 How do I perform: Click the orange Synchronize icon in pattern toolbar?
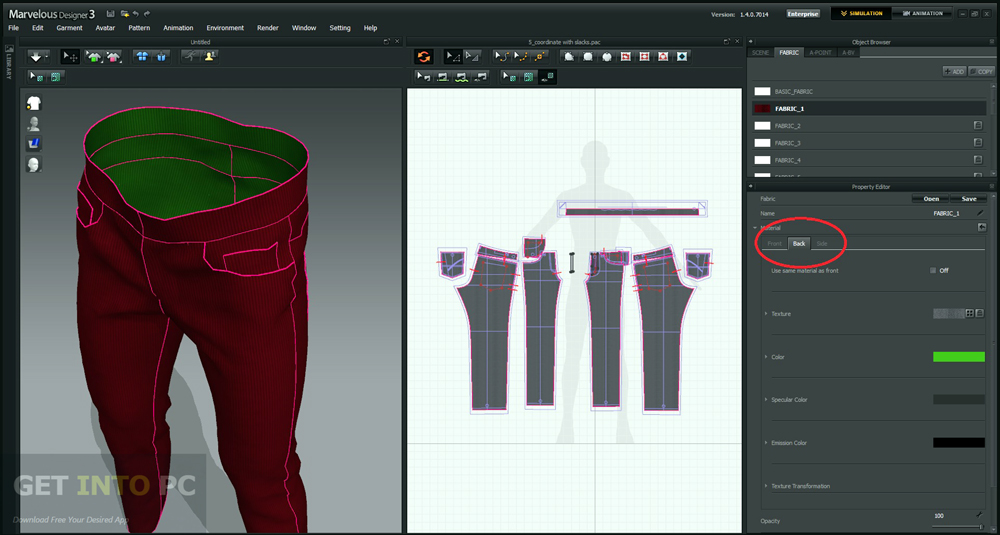pos(422,57)
